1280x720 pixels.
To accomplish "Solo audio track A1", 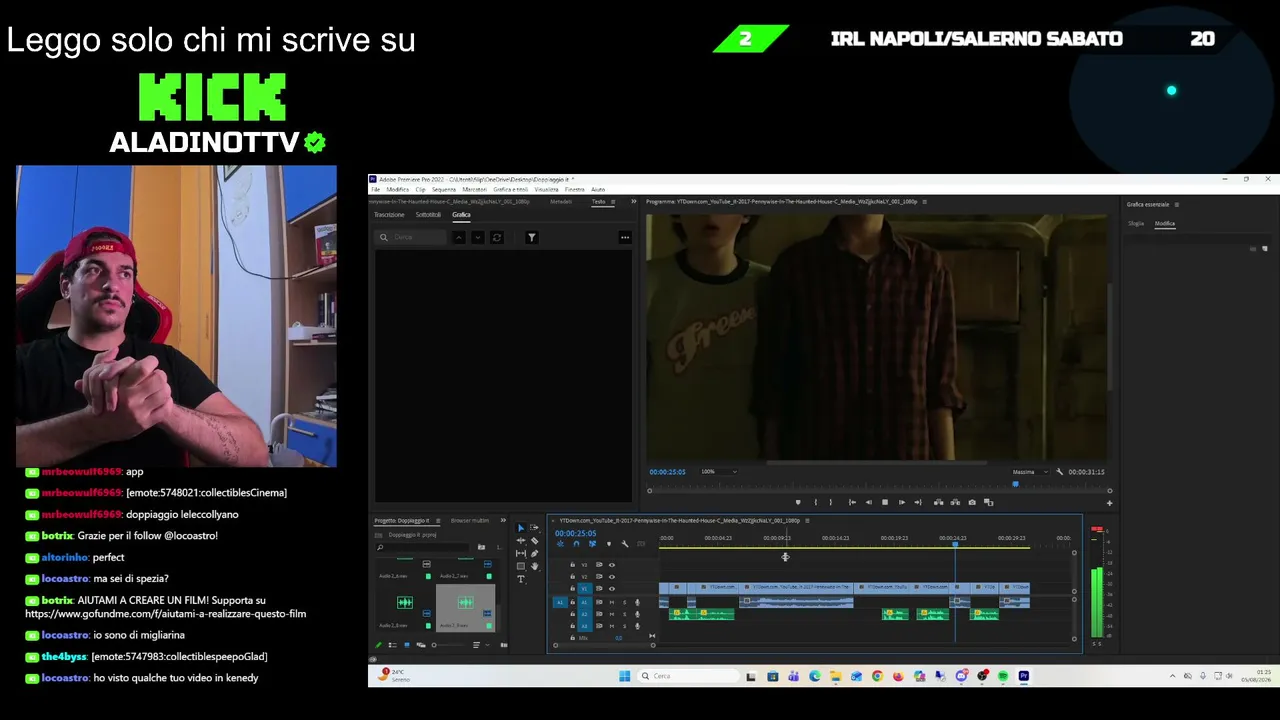I will click(624, 602).
